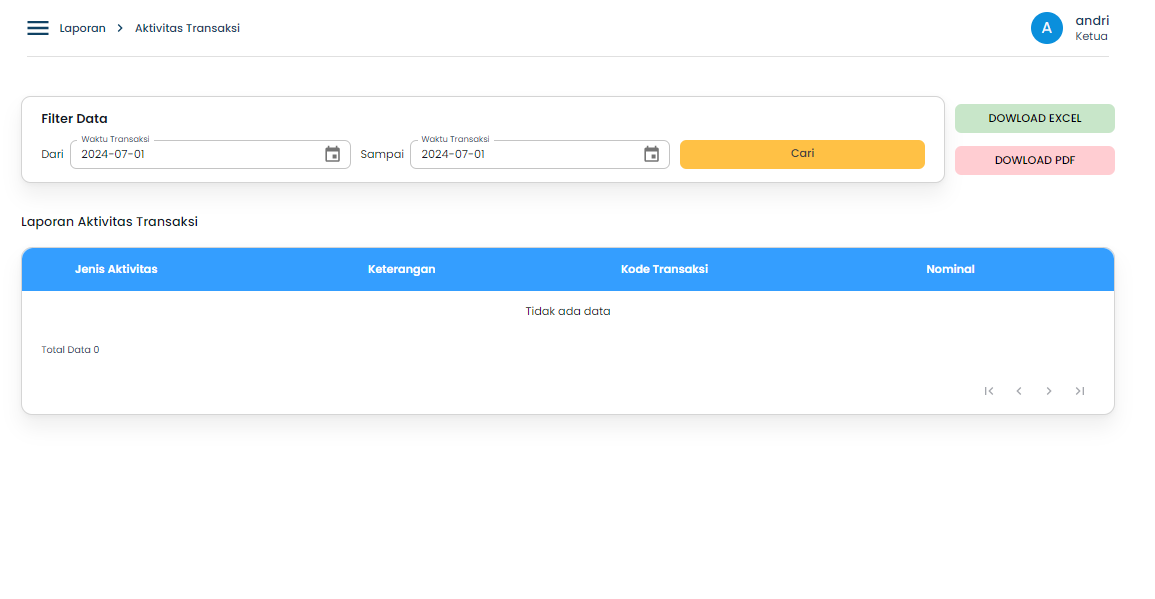Click the Cari search button

pyautogui.click(x=802, y=154)
